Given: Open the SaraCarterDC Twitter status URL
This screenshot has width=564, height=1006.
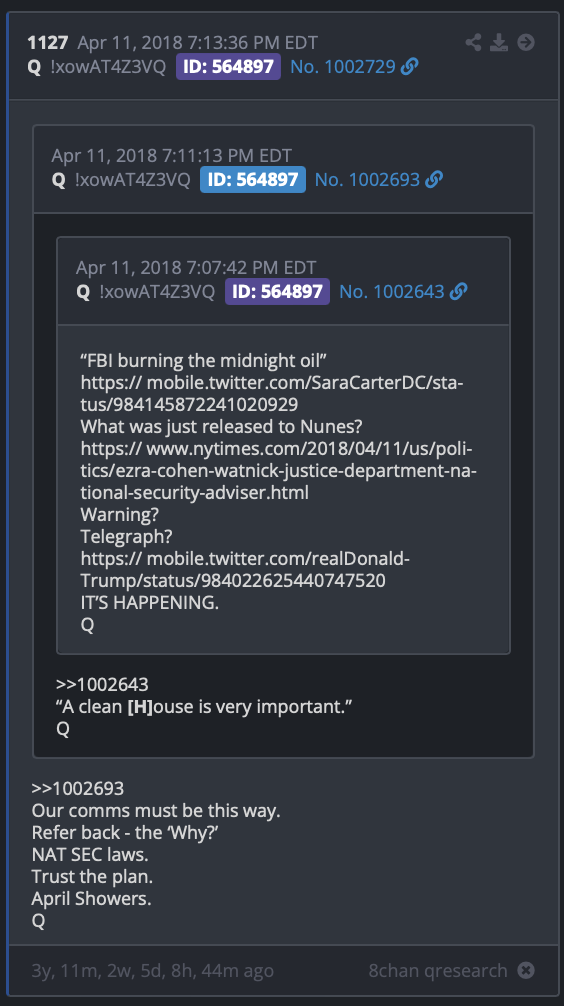Looking at the screenshot, I should (272, 393).
